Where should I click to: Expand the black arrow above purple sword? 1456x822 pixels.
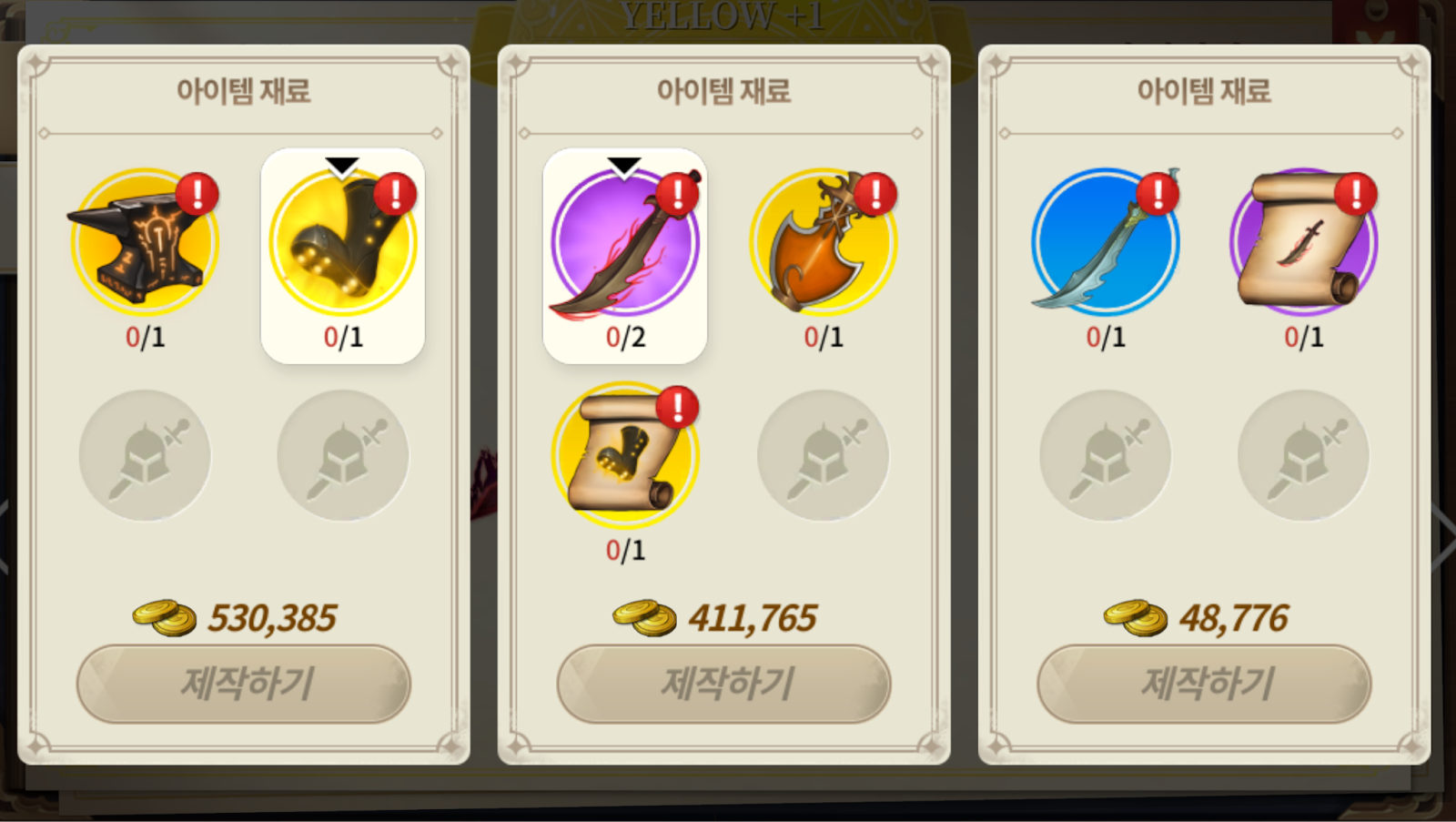click(x=625, y=167)
